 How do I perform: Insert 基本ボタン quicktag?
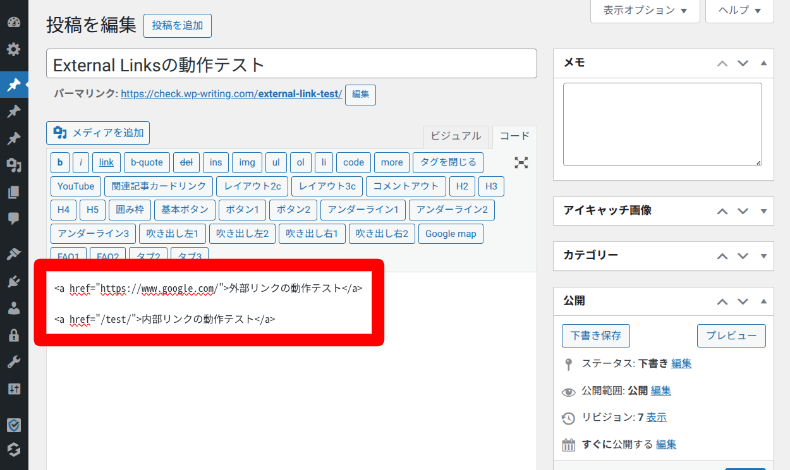184,210
